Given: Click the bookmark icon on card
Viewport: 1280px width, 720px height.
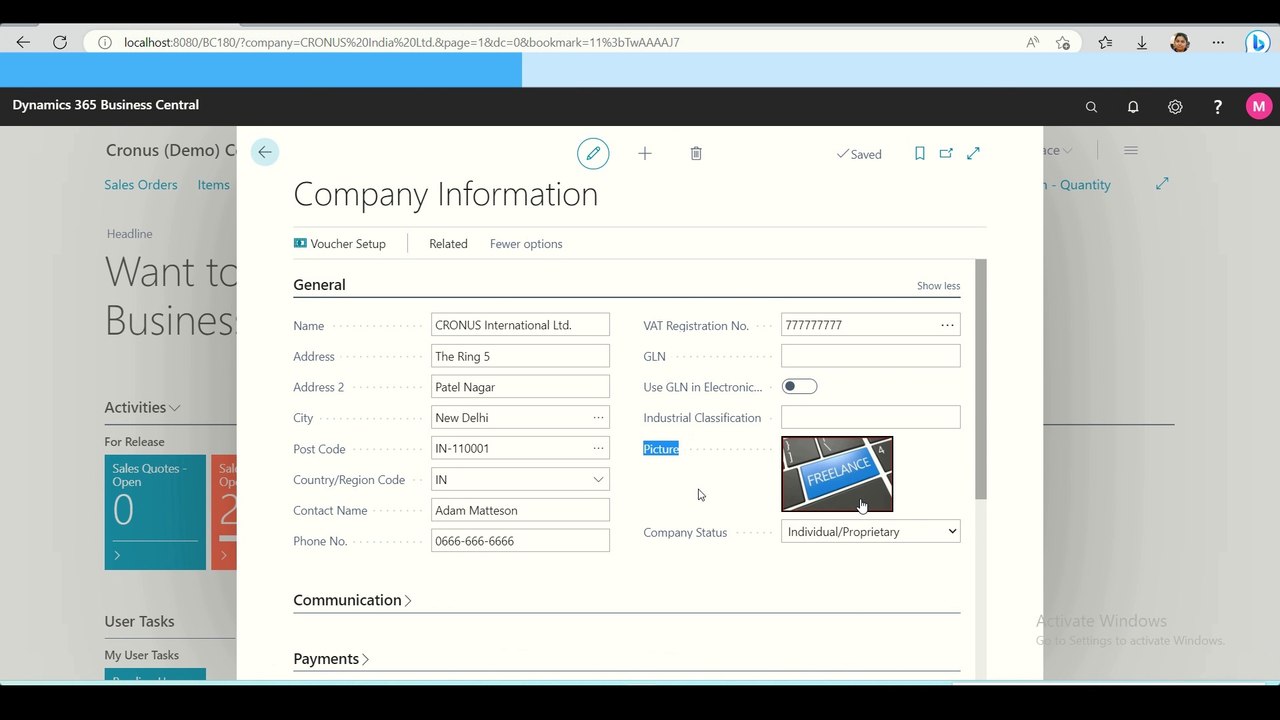Looking at the screenshot, I should click(x=920, y=153).
